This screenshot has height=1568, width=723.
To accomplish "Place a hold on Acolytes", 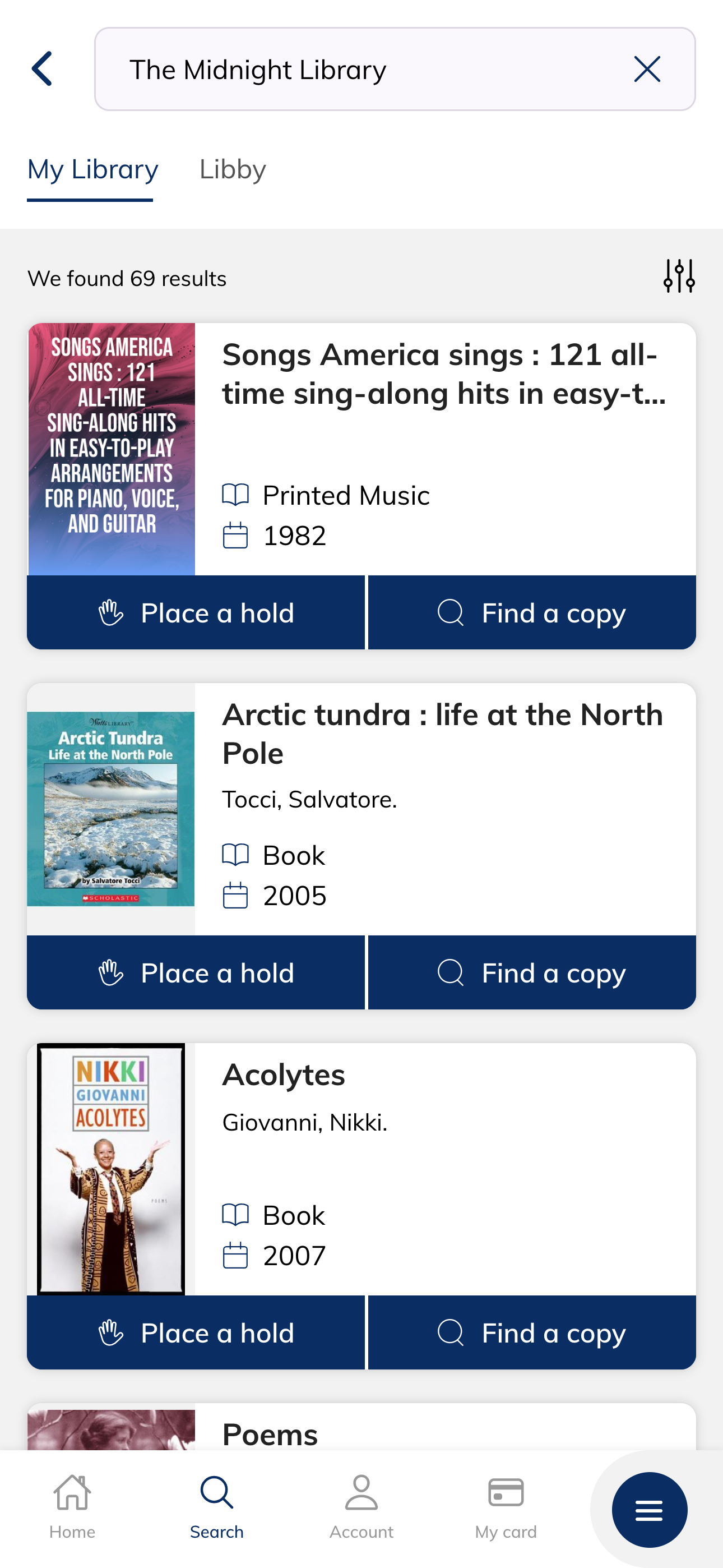I will 196,1332.
